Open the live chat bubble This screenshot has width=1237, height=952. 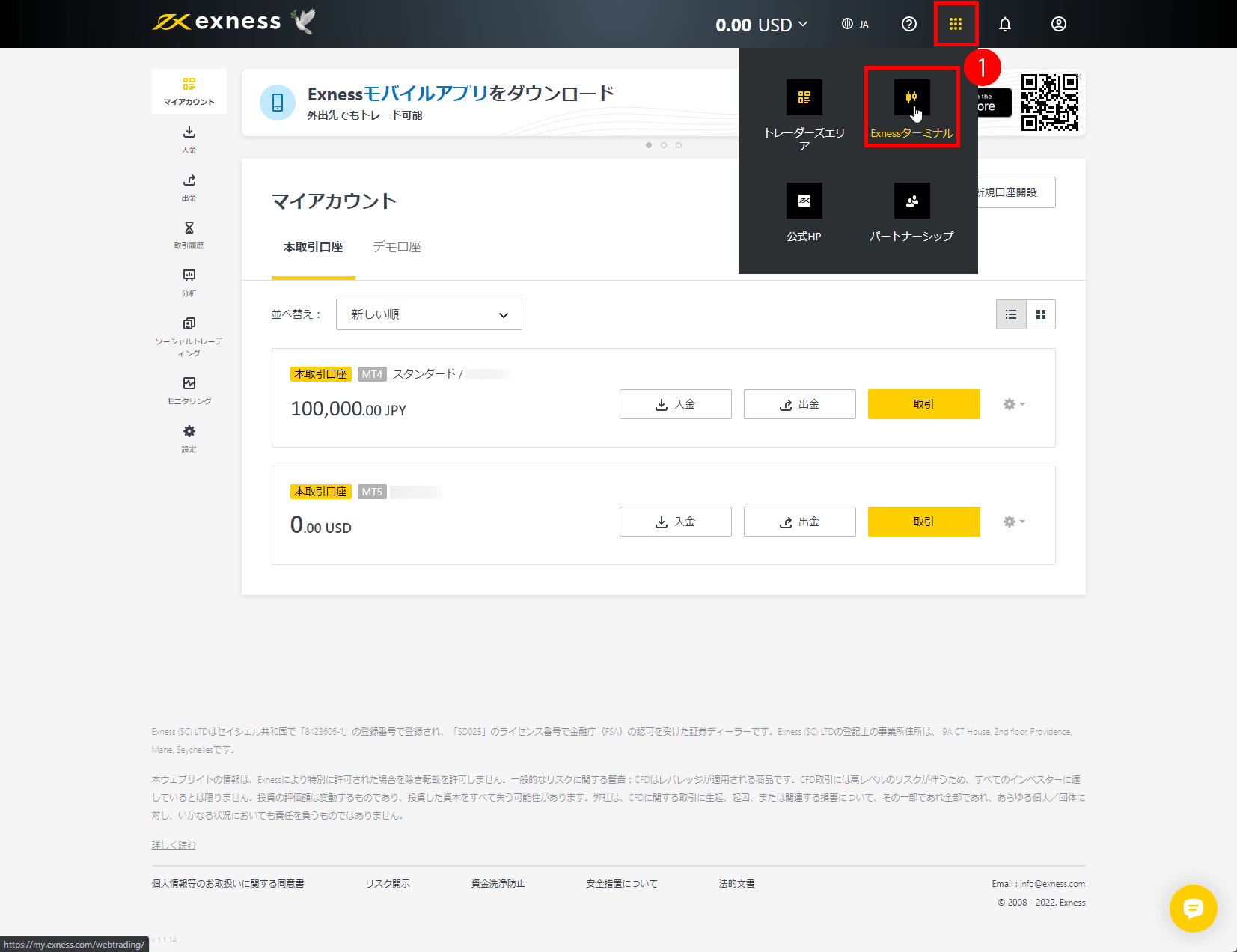pos(1193,908)
